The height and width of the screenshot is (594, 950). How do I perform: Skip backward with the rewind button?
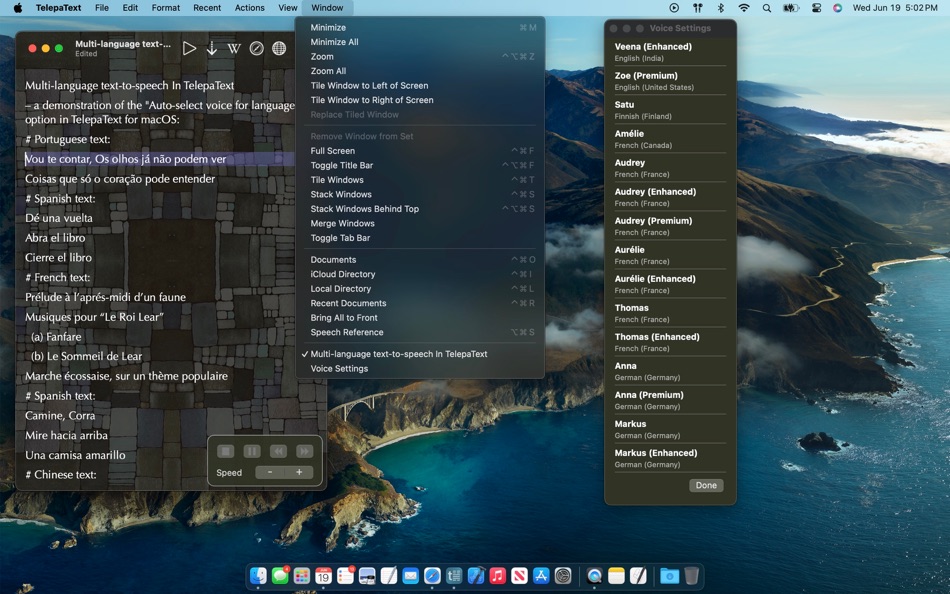click(279, 451)
